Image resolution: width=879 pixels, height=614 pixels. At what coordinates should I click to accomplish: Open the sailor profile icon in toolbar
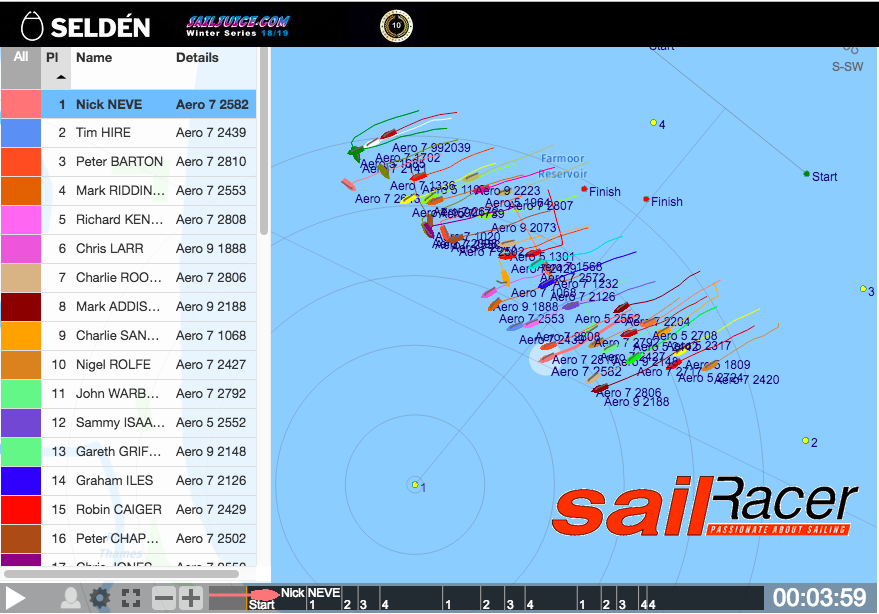tap(71, 598)
